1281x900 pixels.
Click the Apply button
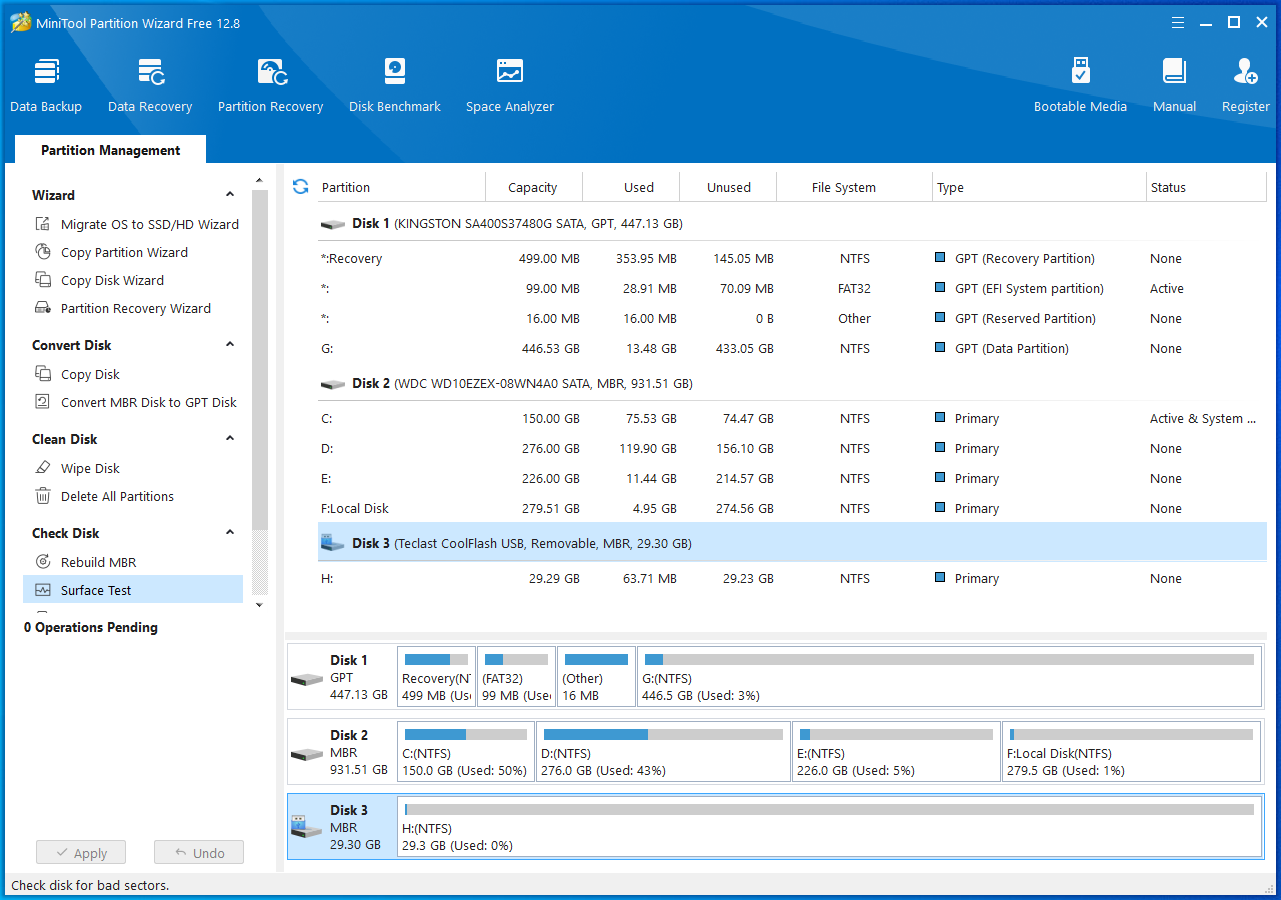[81, 853]
